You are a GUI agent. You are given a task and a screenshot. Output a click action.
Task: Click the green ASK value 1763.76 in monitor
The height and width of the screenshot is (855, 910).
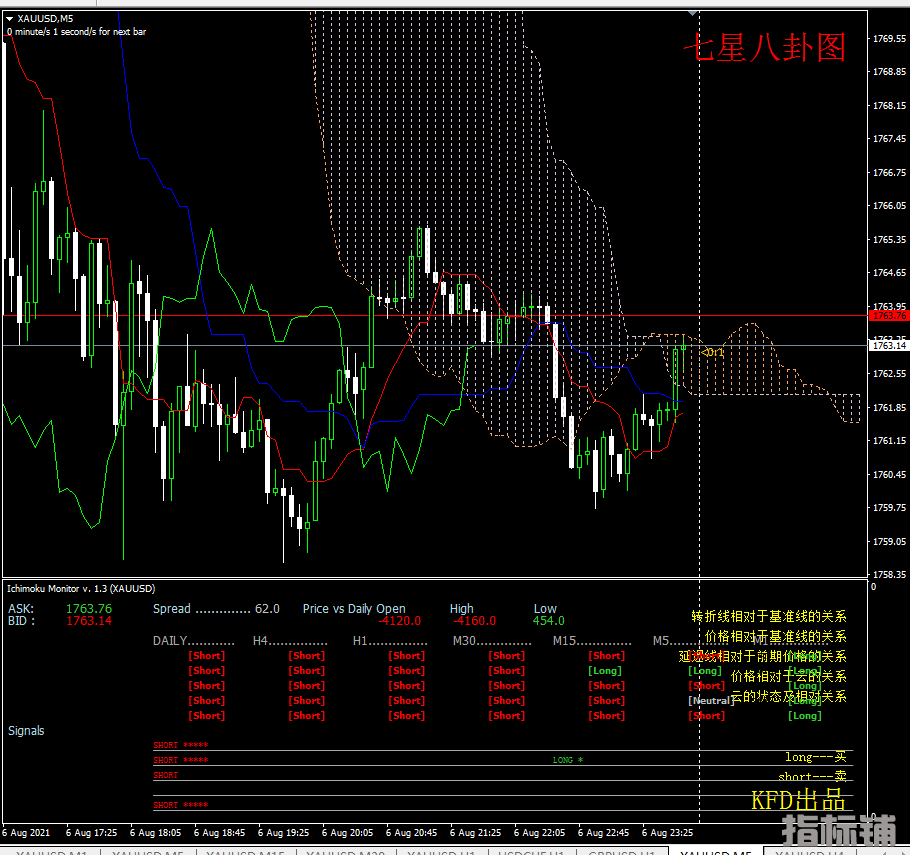(x=89, y=608)
